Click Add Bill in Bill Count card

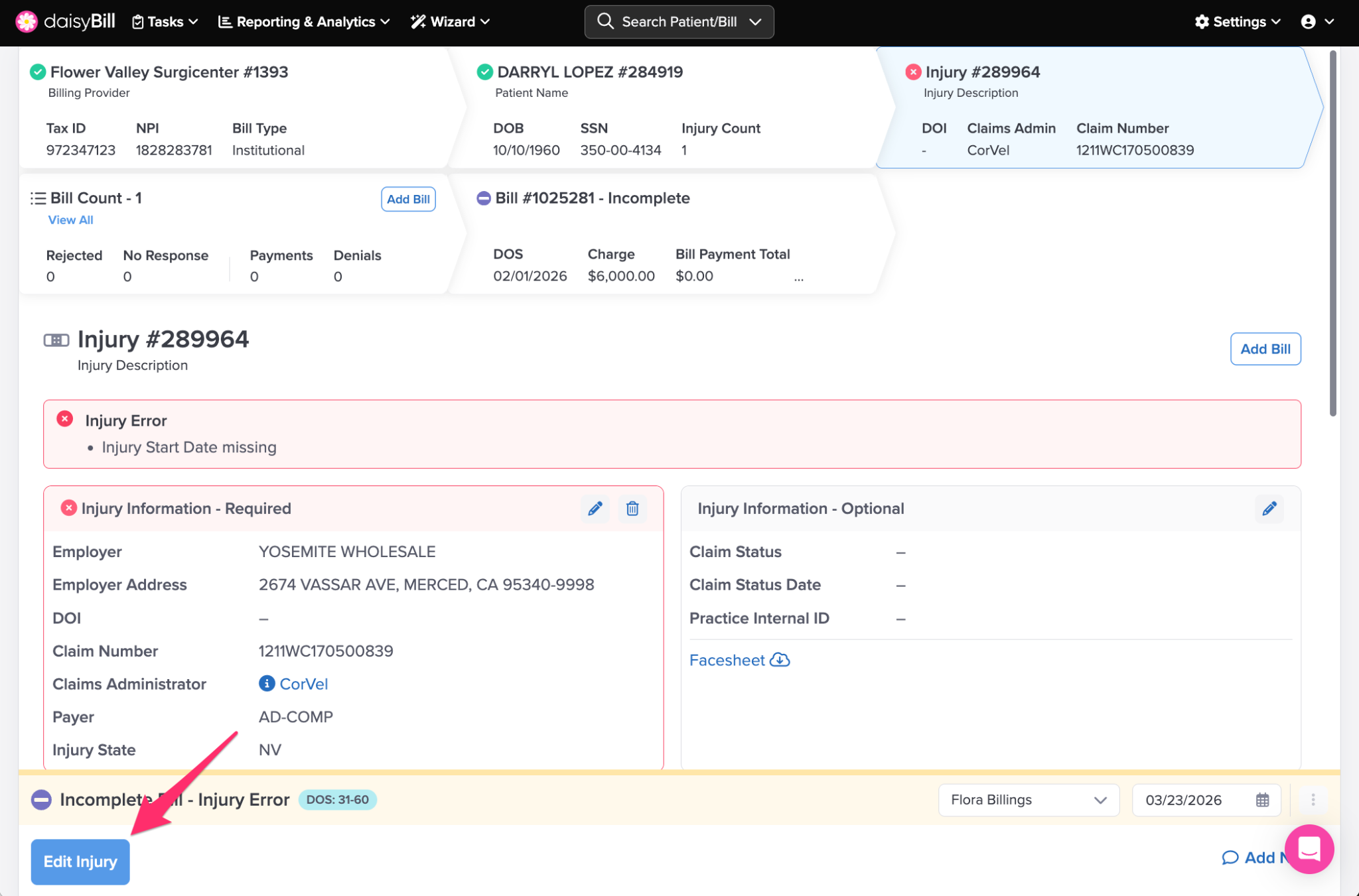pyautogui.click(x=407, y=199)
